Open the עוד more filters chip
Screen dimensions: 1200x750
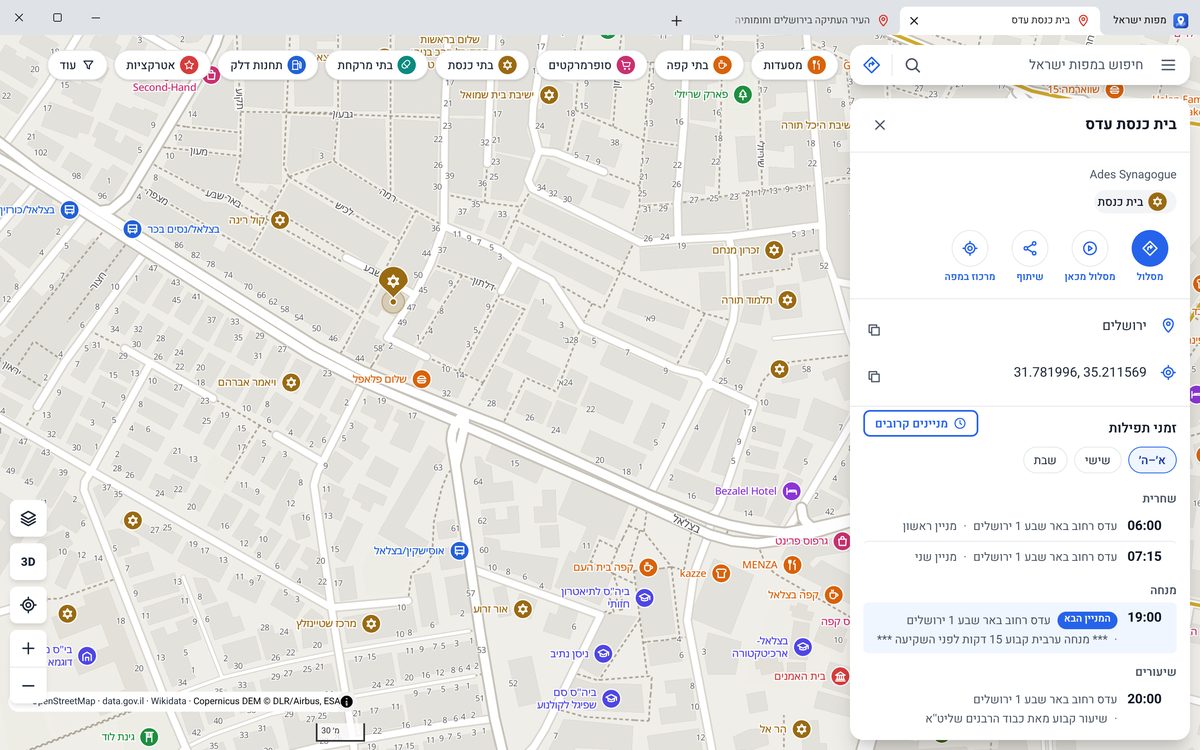point(77,65)
